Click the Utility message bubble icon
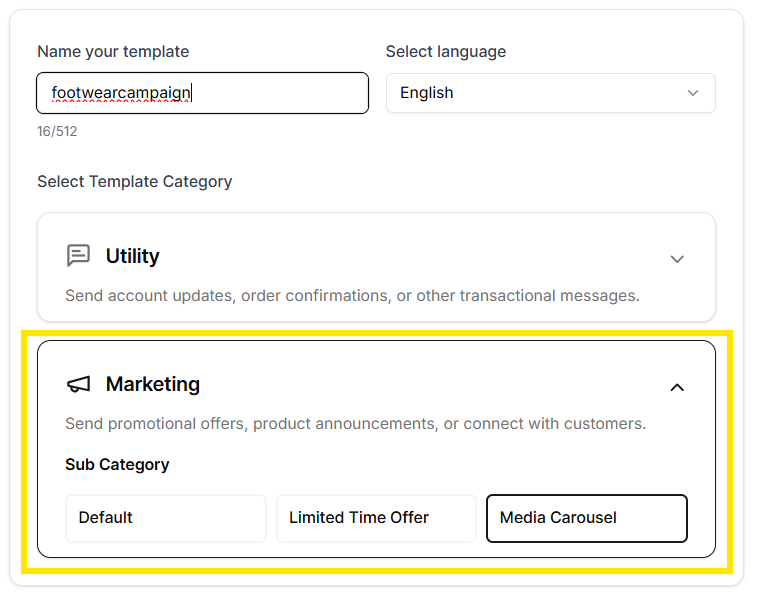Viewport: 760px width, 596px height. click(78, 256)
